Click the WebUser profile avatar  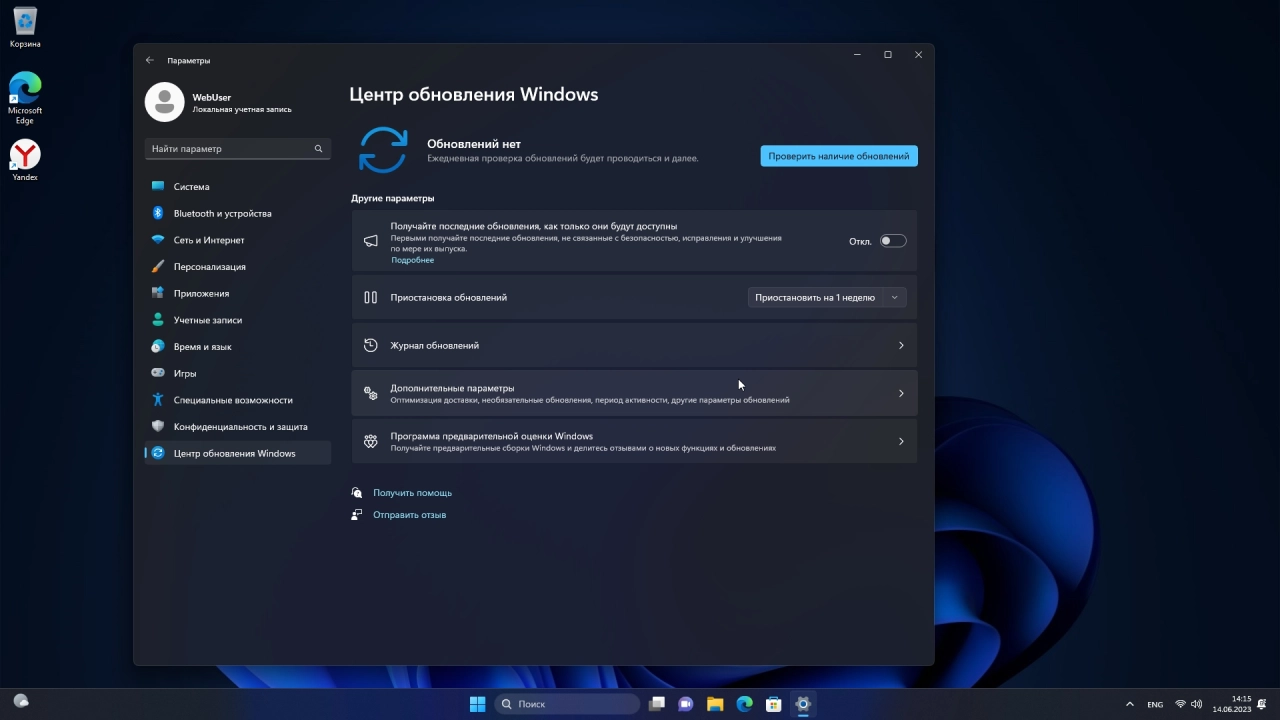pyautogui.click(x=164, y=102)
